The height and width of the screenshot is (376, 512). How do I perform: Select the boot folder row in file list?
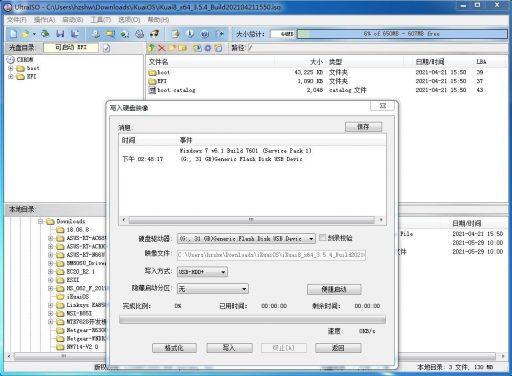[159, 72]
